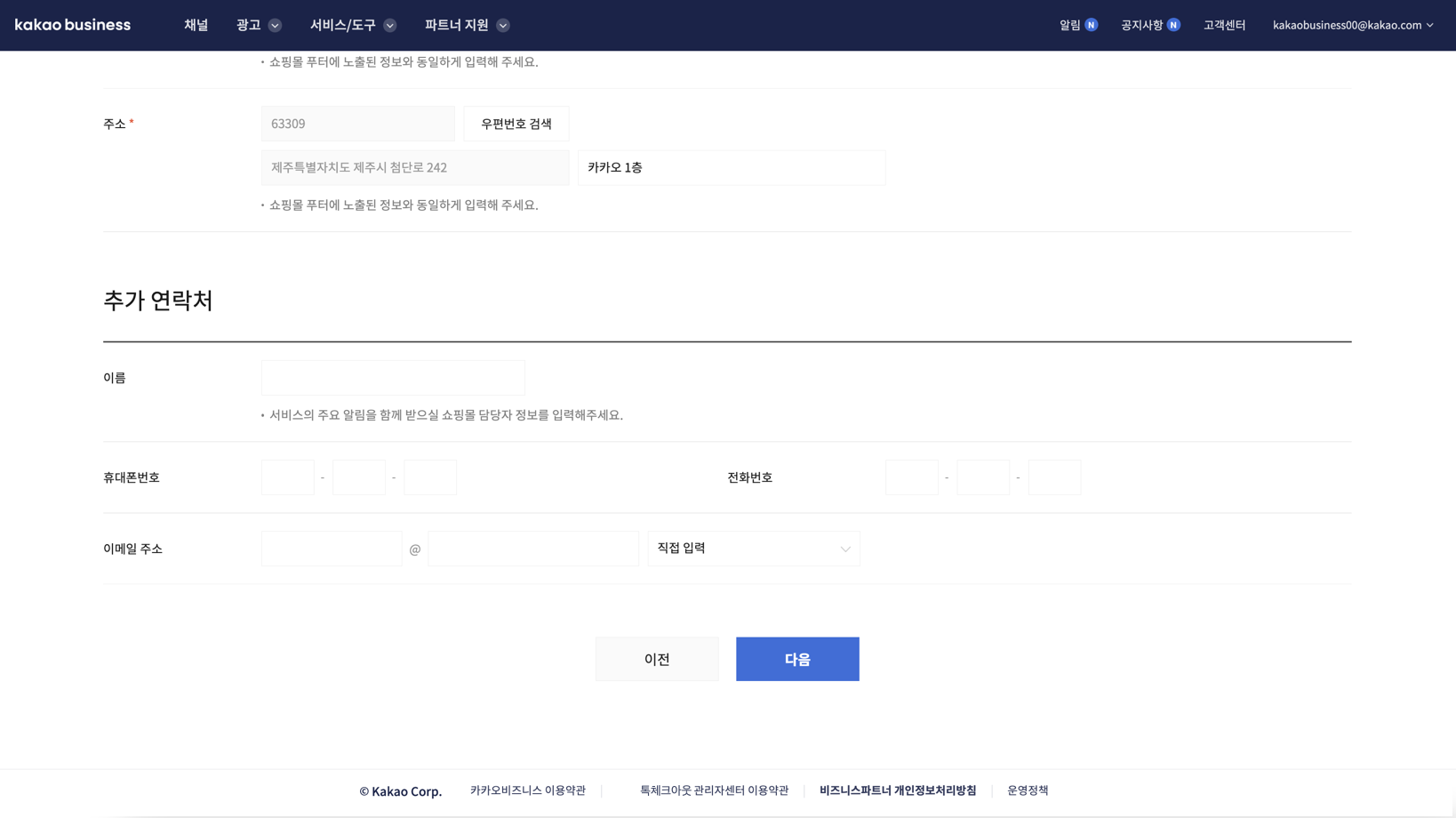Expand the 서비스/도구 dropdown menu

(353, 25)
